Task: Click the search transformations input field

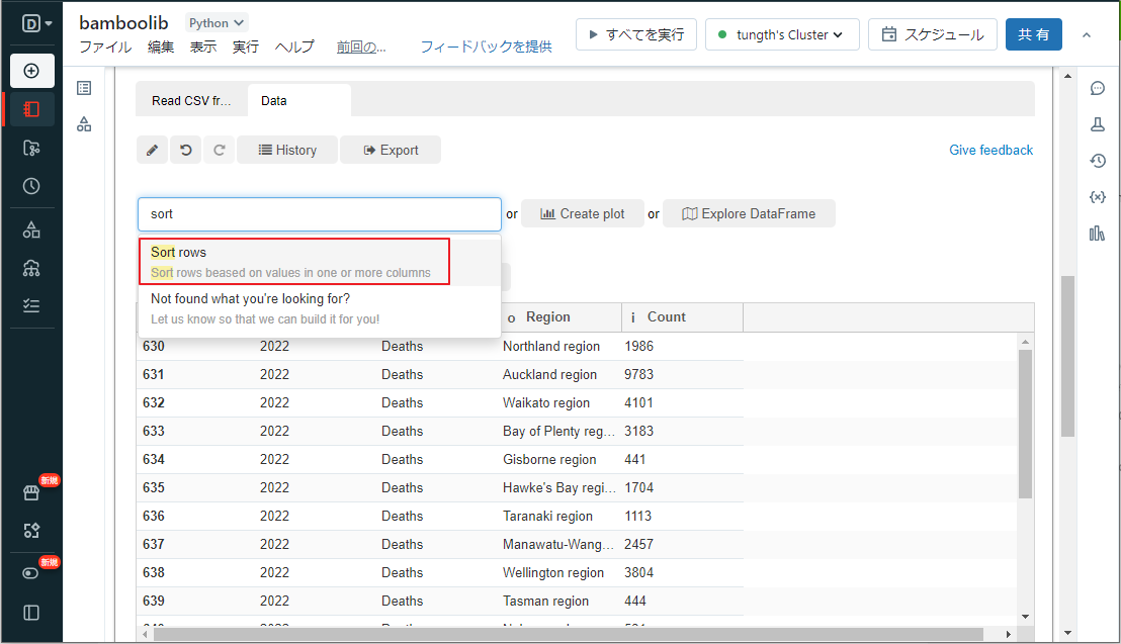Action: (319, 214)
